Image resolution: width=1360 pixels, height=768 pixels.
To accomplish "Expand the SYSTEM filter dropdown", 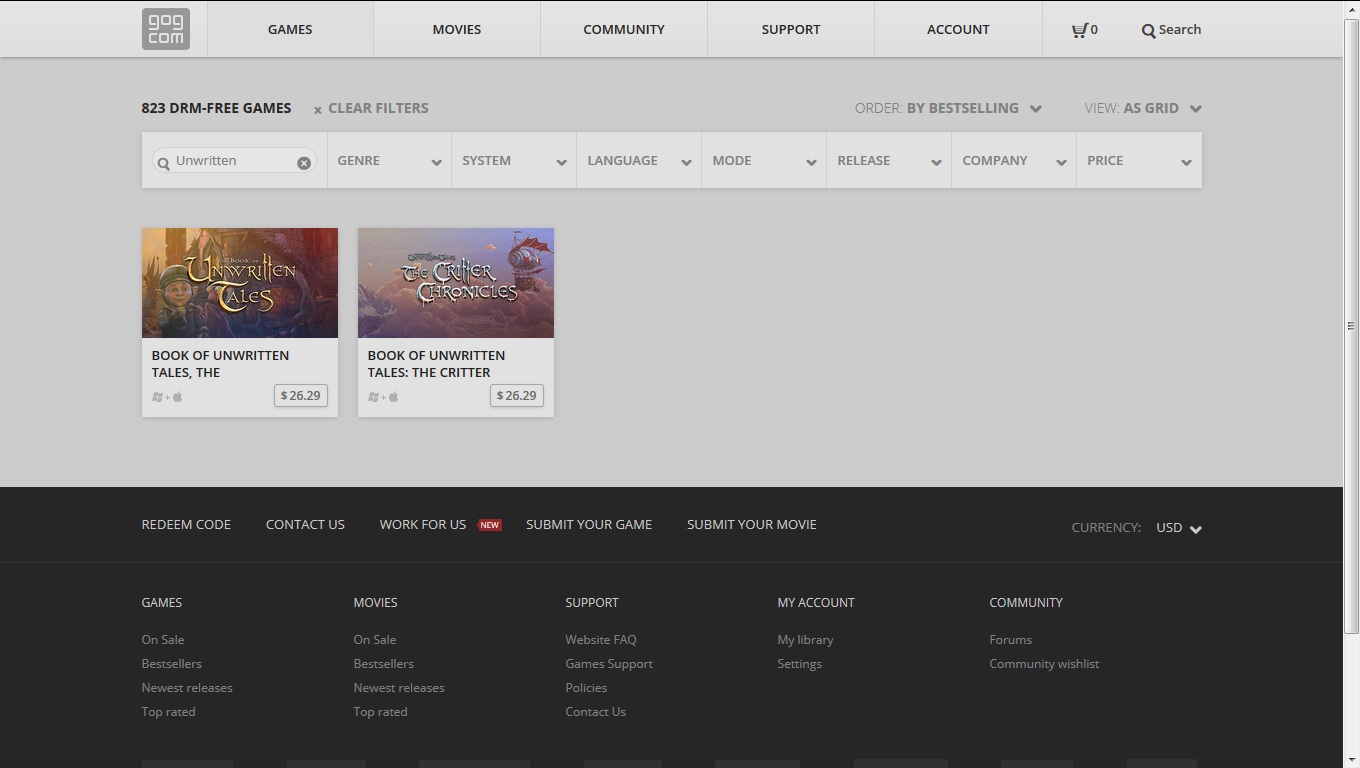I will pyautogui.click(x=514, y=160).
